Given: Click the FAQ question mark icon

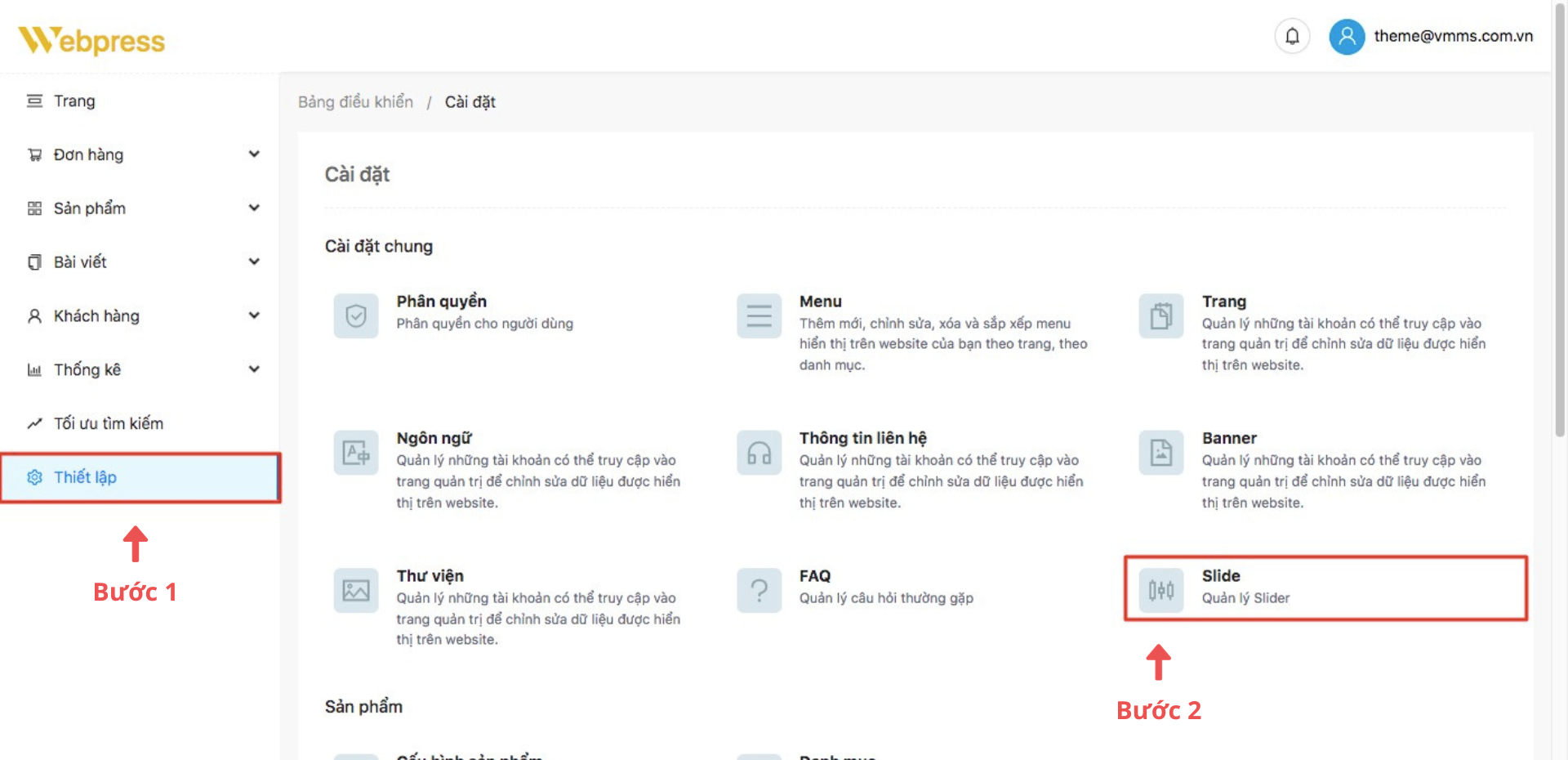Looking at the screenshot, I should 759,590.
